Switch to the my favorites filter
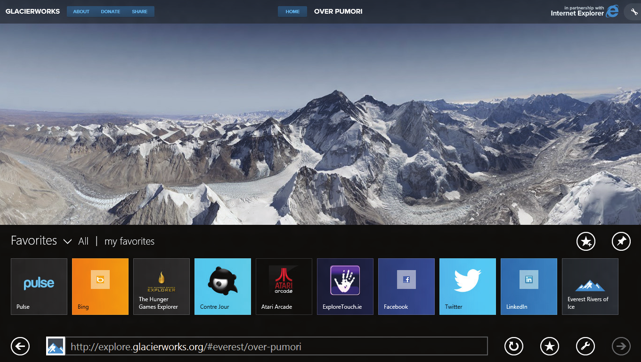641x362 pixels. [130, 241]
